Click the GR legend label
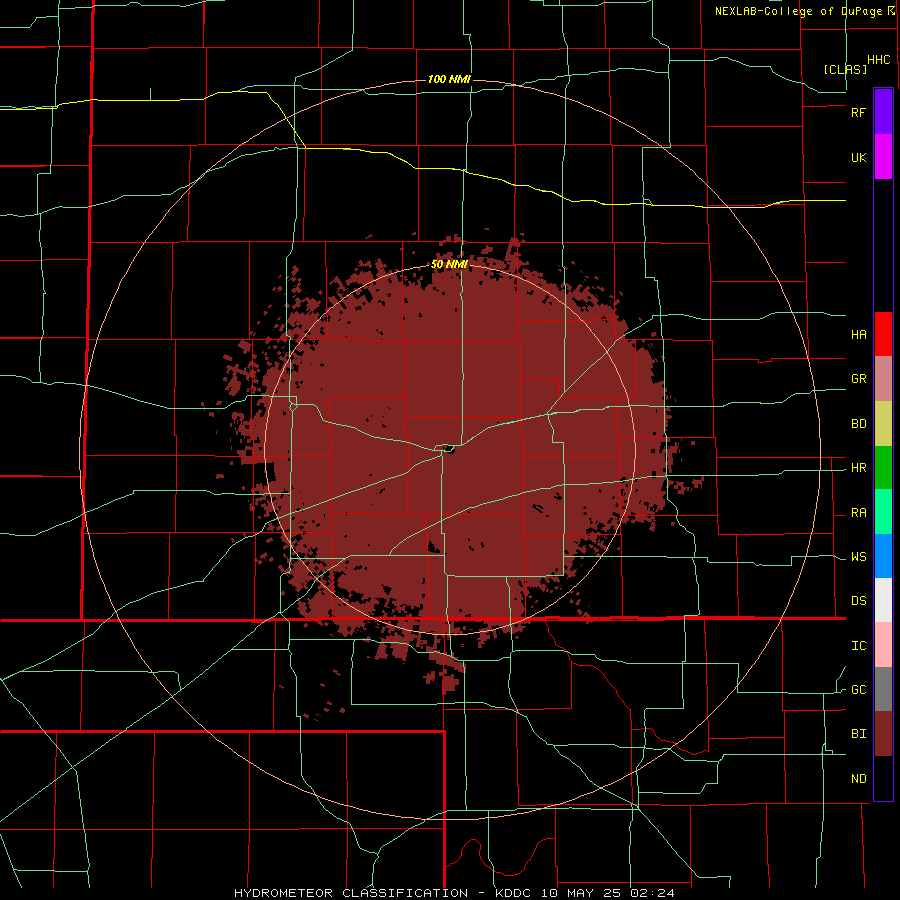 tap(858, 379)
